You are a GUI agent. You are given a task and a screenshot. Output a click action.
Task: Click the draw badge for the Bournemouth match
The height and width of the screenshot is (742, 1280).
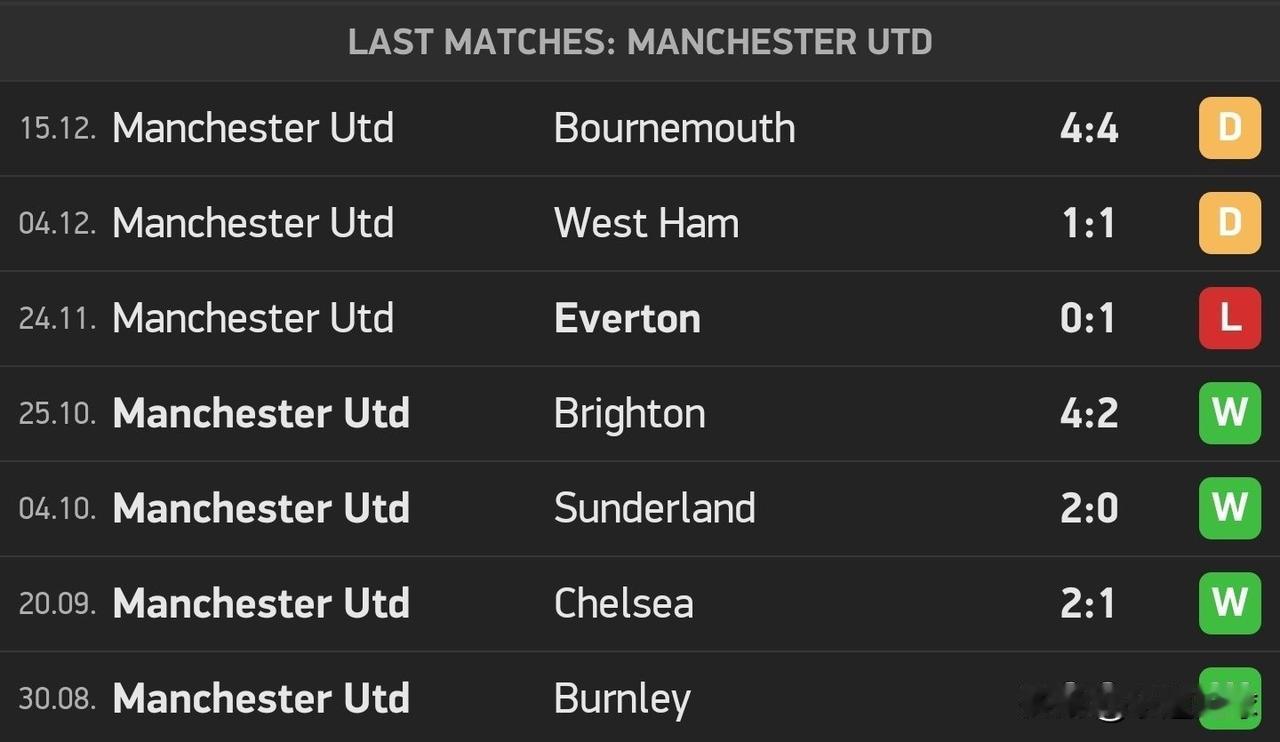pos(1229,128)
